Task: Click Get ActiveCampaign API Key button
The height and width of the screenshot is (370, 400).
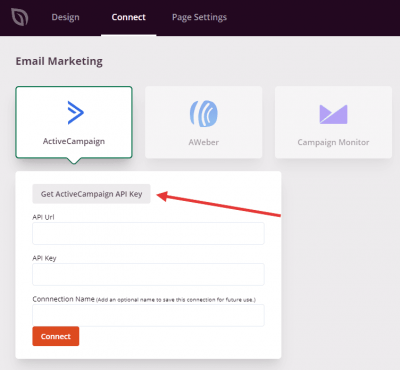Action: (x=91, y=194)
